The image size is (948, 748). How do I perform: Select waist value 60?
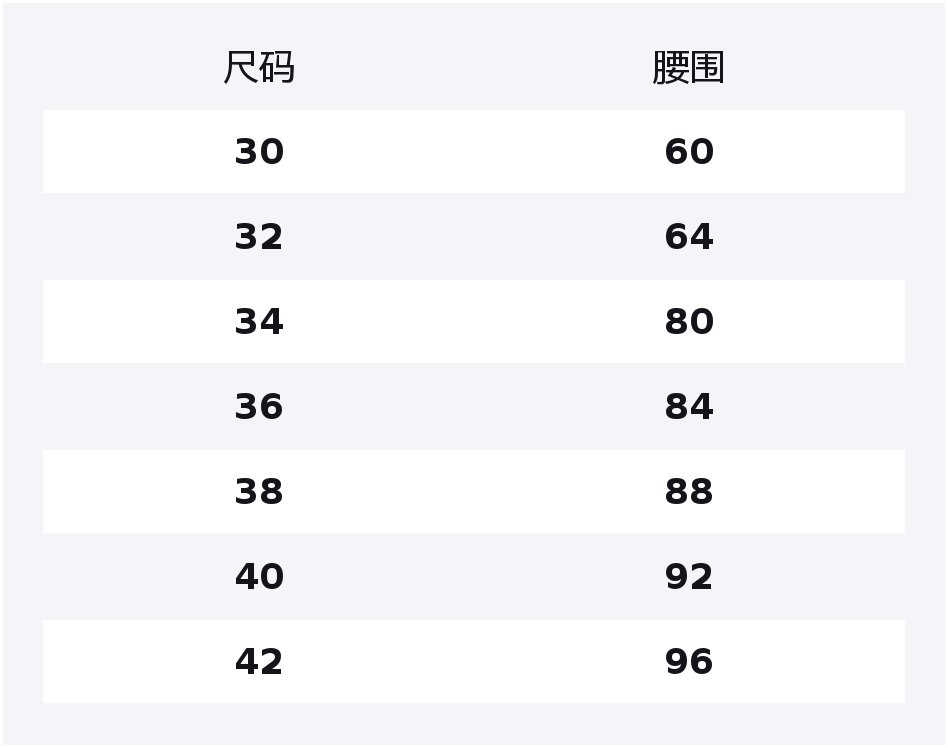(688, 152)
